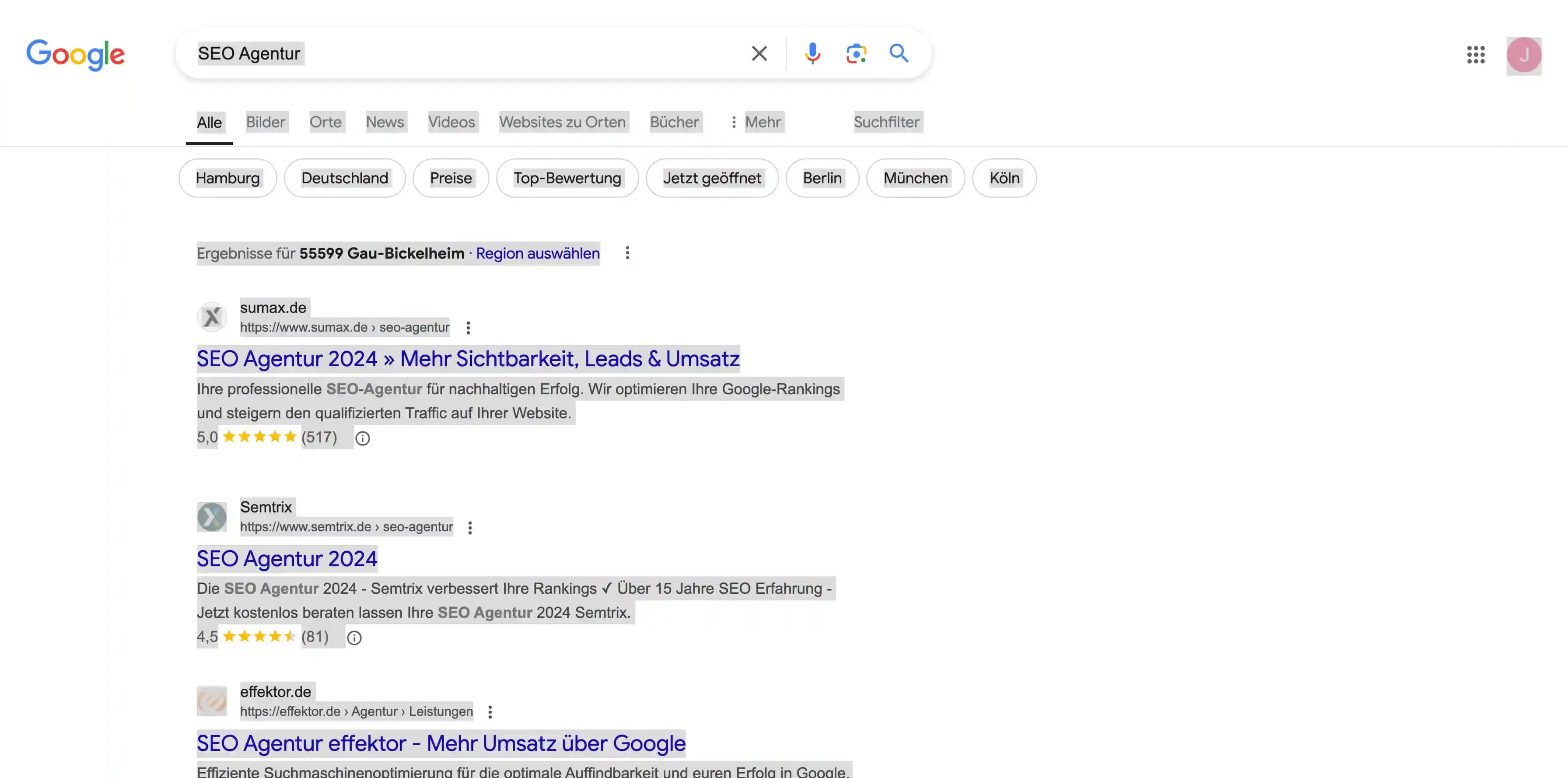Toggle the Jetzt geöffnet filter
This screenshot has width=1568, height=778.
[x=712, y=178]
